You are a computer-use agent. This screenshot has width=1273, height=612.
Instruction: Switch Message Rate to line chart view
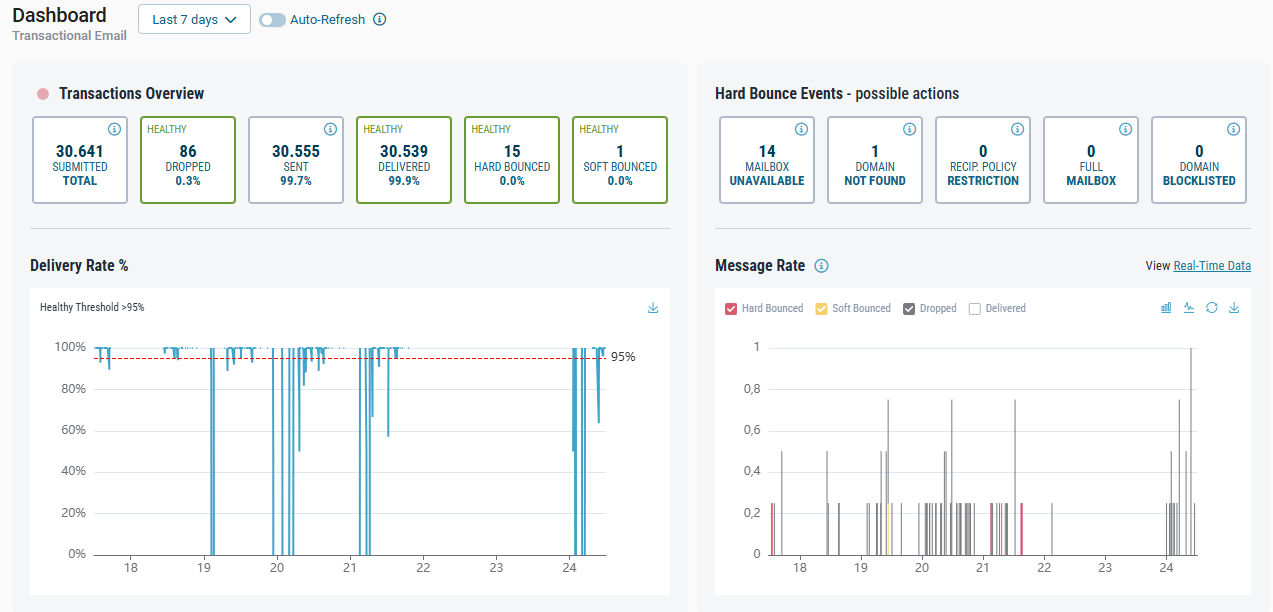point(1189,308)
